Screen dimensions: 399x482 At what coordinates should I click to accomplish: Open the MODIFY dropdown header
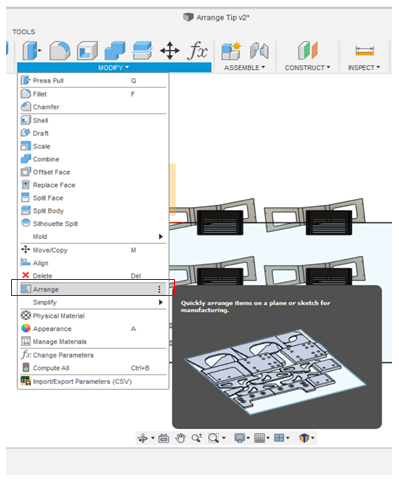point(114,68)
